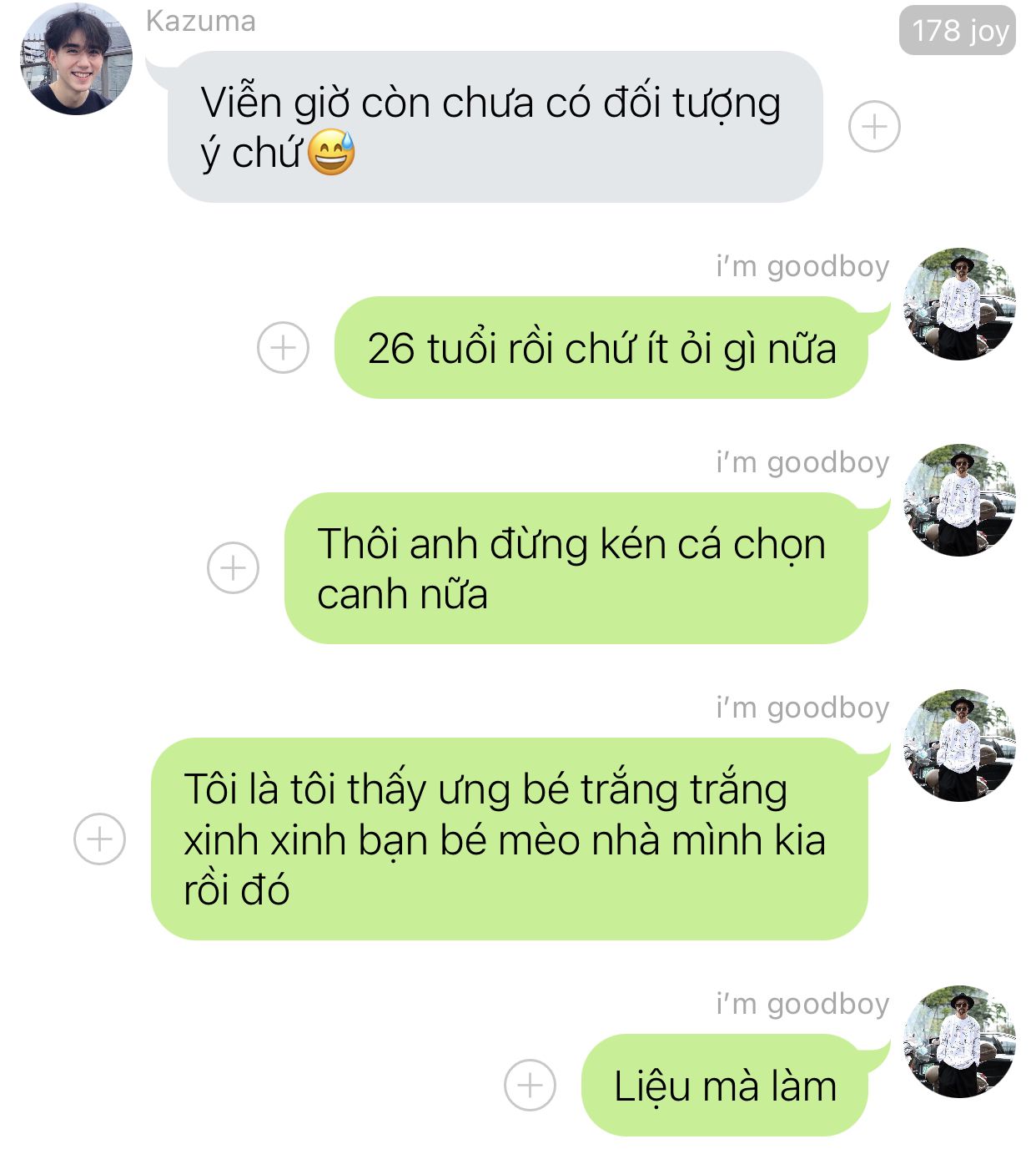Screen dimensions: 1036x1154
Task: Click the "178 joy" badge
Action: (x=958, y=30)
